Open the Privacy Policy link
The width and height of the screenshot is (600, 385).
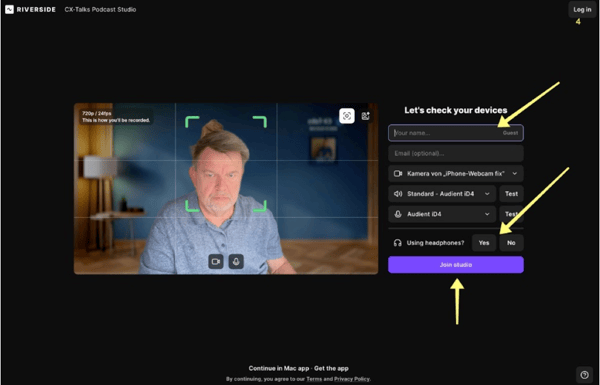coord(352,379)
